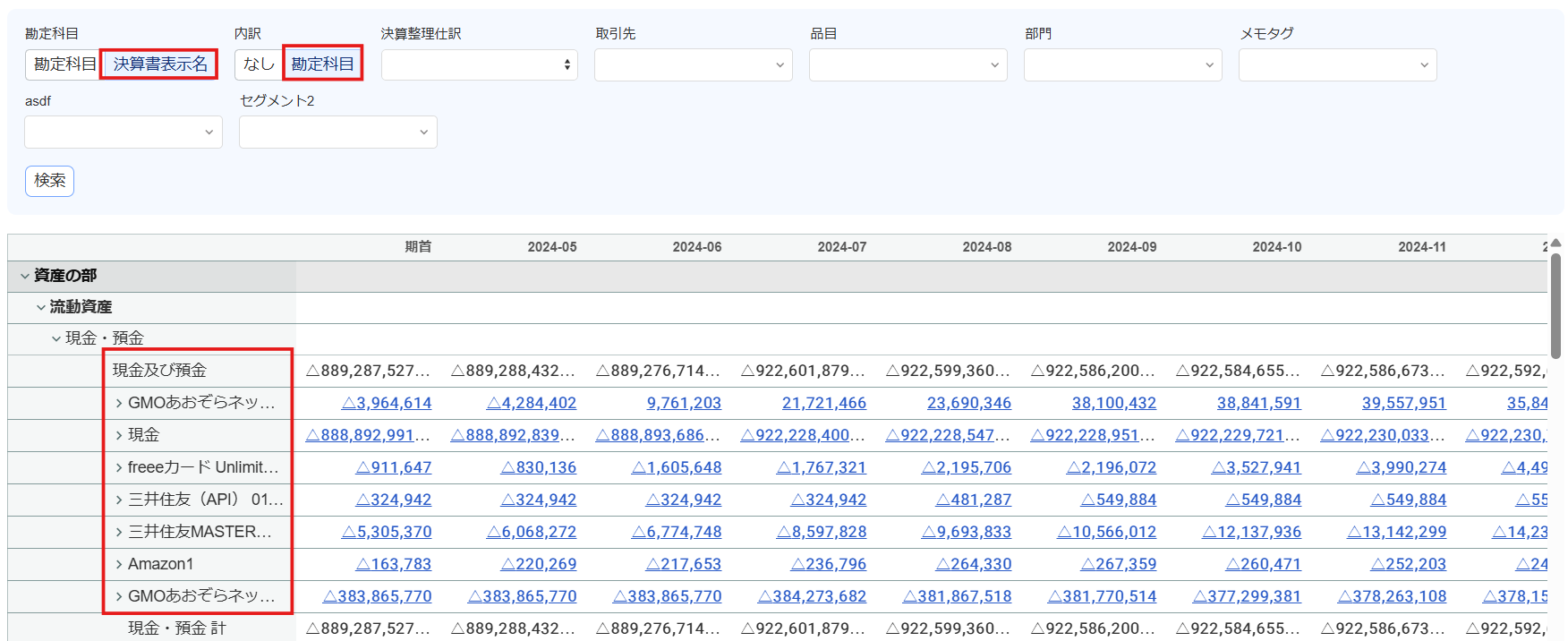1568x641 pixels.
Task: Open the メモタグ dropdown
Action: click(1338, 64)
